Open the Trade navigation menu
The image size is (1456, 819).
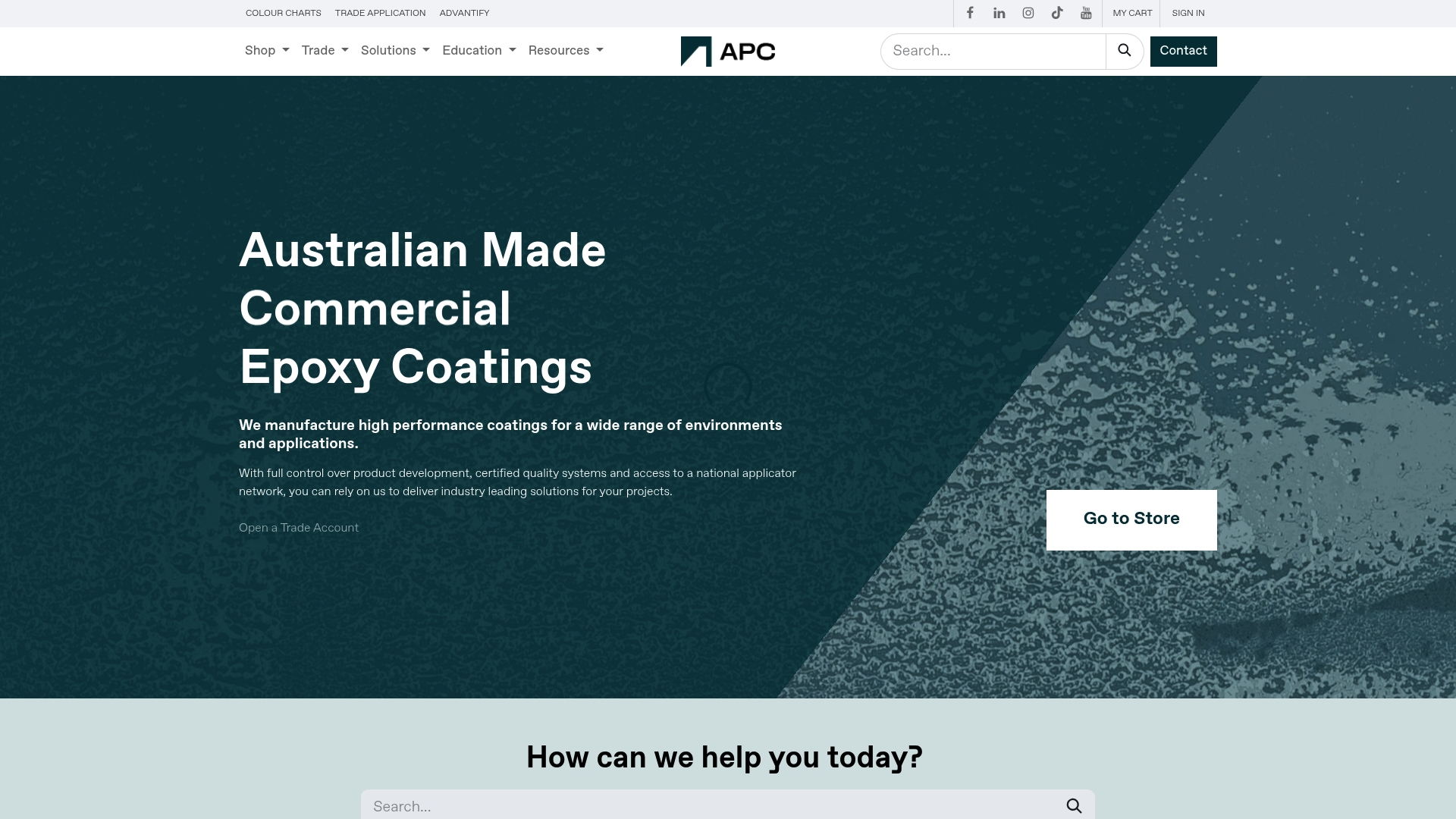coord(325,51)
